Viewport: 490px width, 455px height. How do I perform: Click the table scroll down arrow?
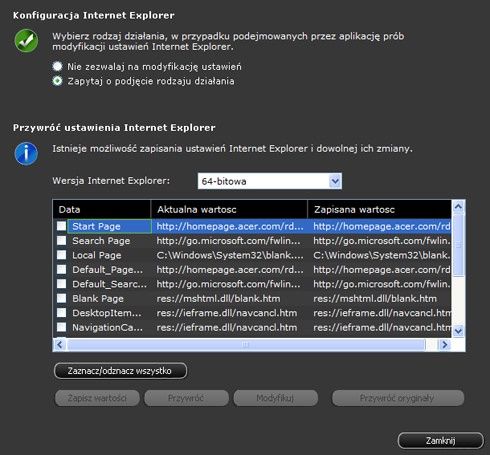click(x=458, y=331)
